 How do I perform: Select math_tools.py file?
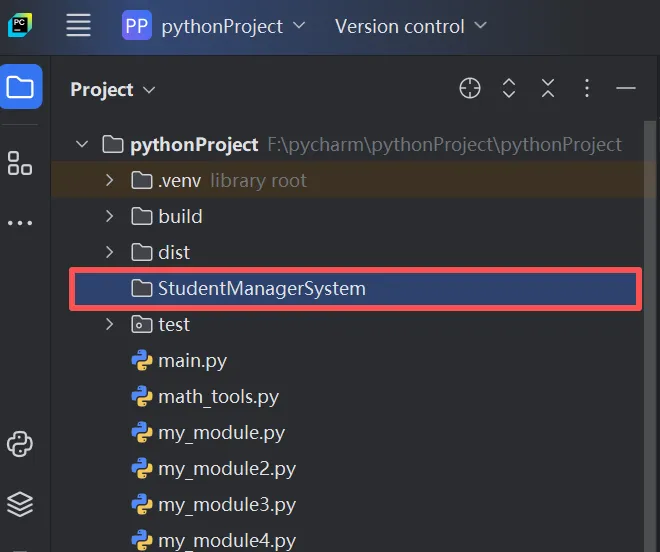(x=218, y=397)
